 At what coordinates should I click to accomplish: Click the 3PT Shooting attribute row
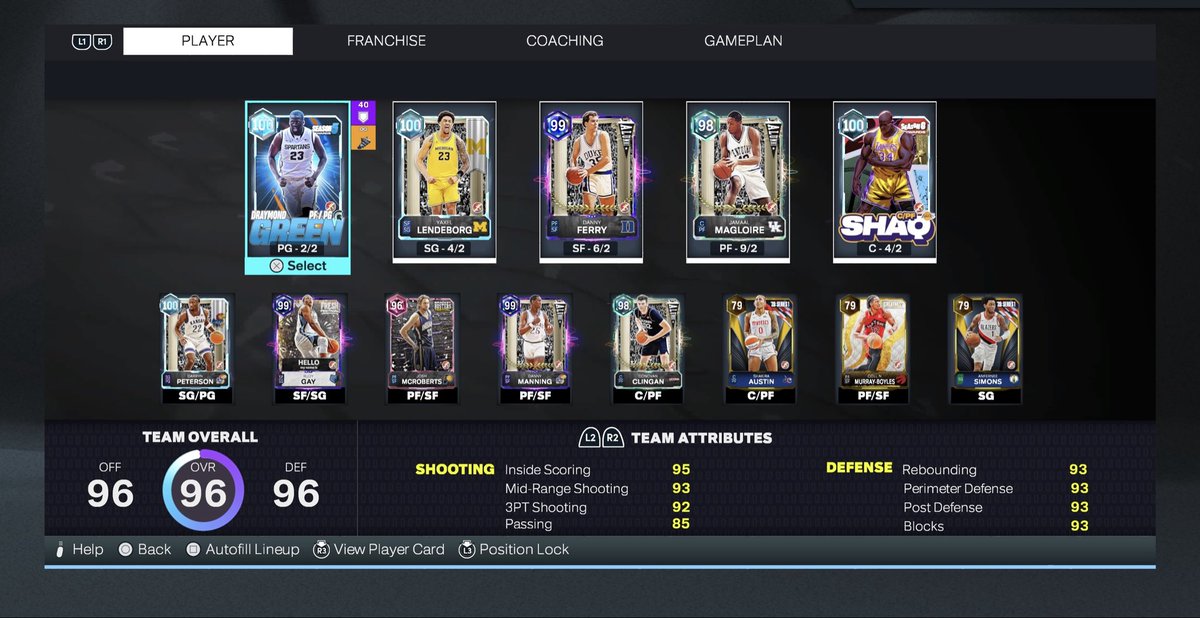(597, 507)
